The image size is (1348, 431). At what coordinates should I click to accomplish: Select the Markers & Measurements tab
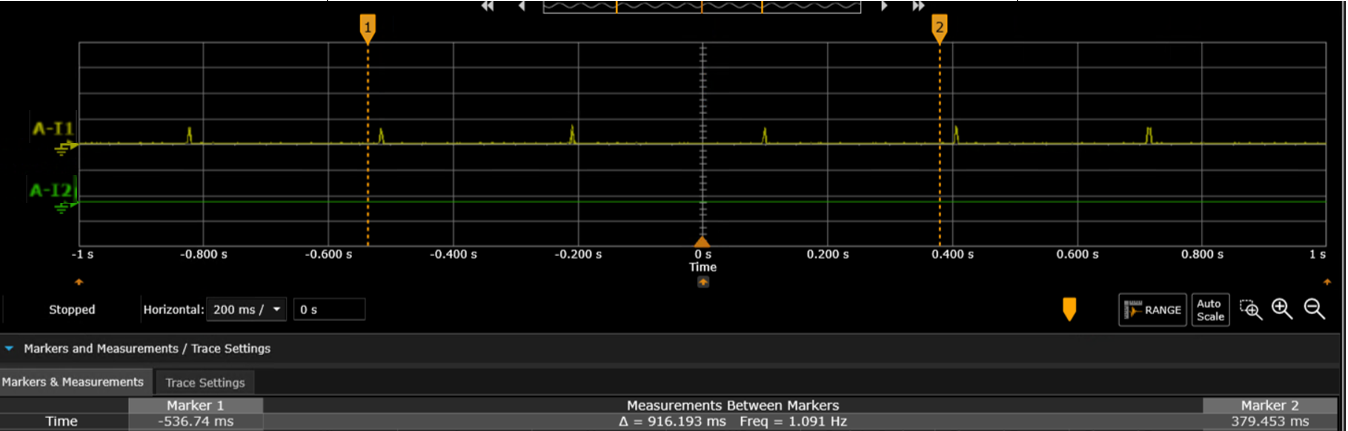tap(72, 382)
